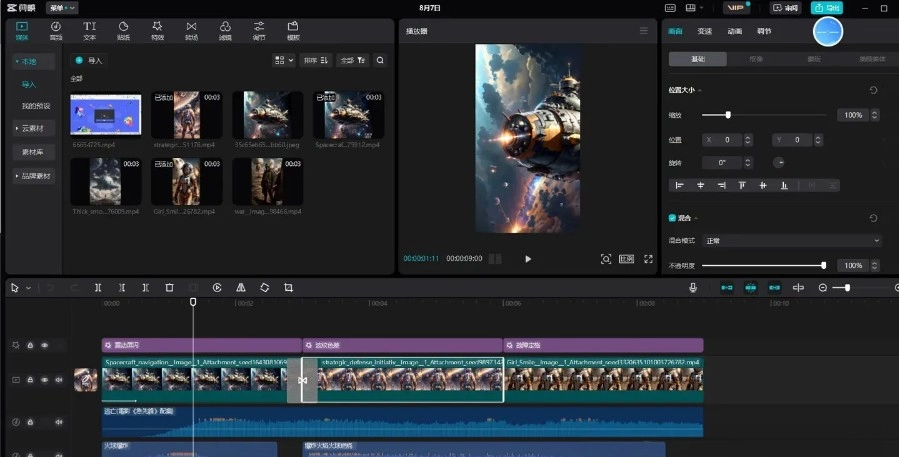The height and width of the screenshot is (457, 899).
Task: Switch to the Speed (变速) tab
Action: tap(705, 32)
